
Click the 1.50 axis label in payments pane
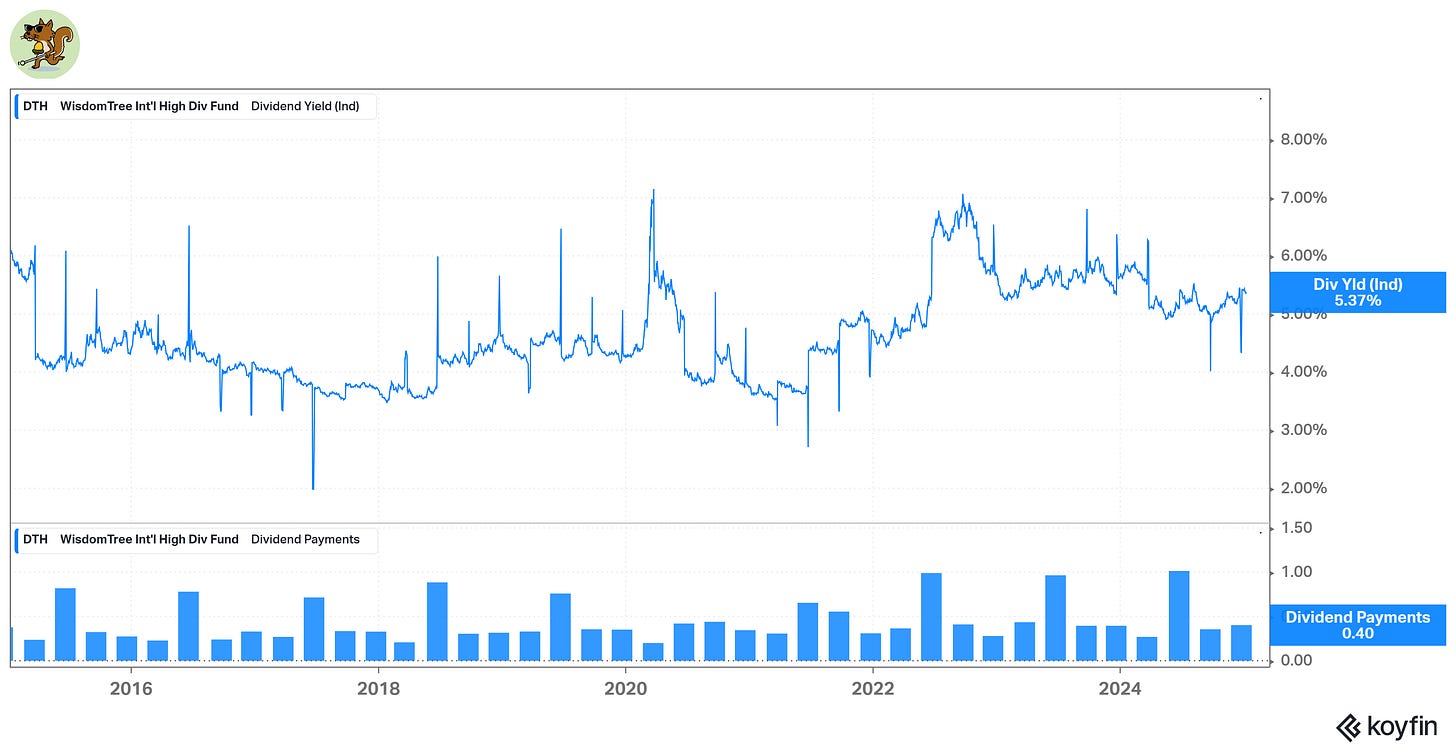[1297, 528]
